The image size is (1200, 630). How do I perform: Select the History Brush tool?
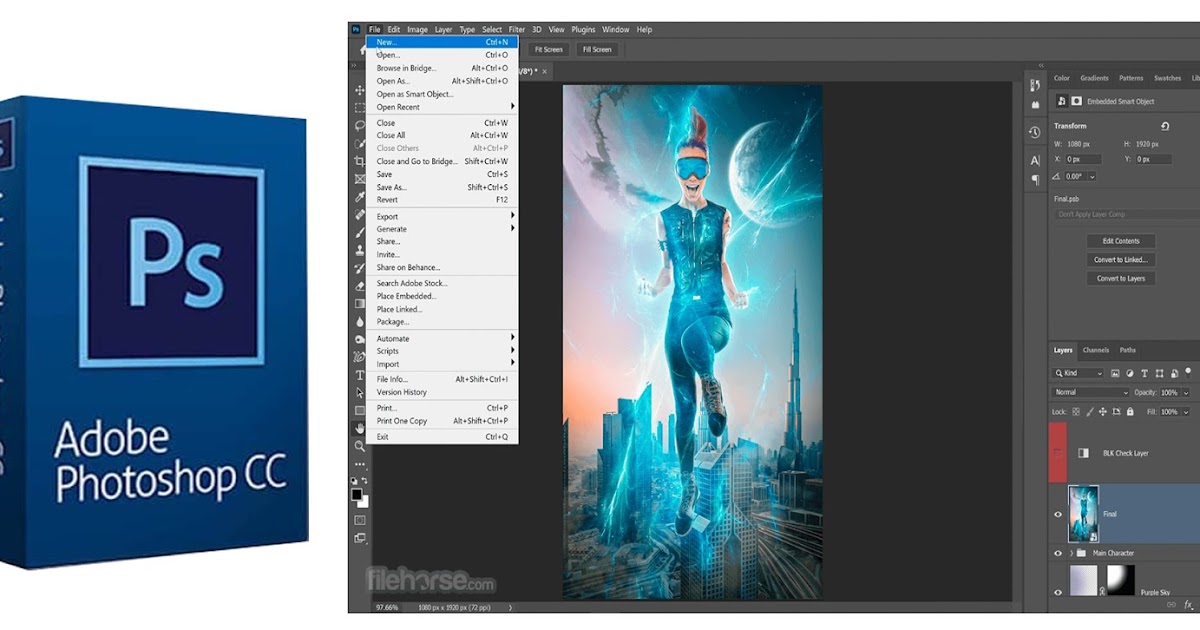point(360,268)
